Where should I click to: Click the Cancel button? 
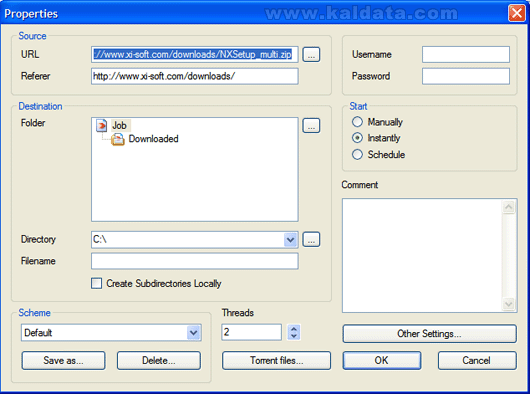(x=477, y=361)
